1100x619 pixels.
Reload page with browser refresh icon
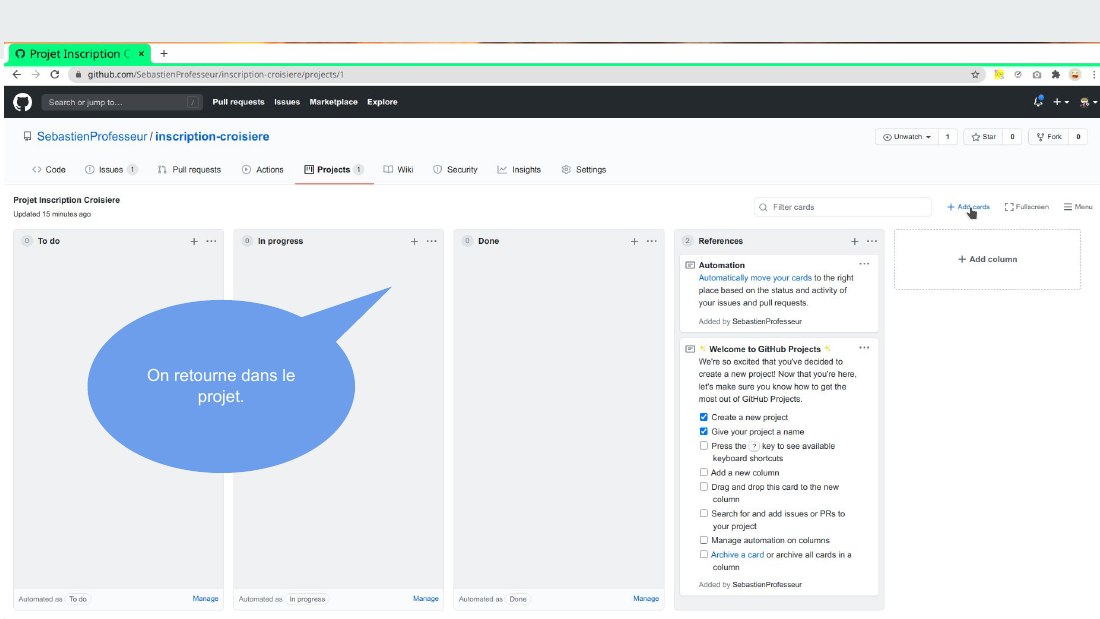[55, 74]
